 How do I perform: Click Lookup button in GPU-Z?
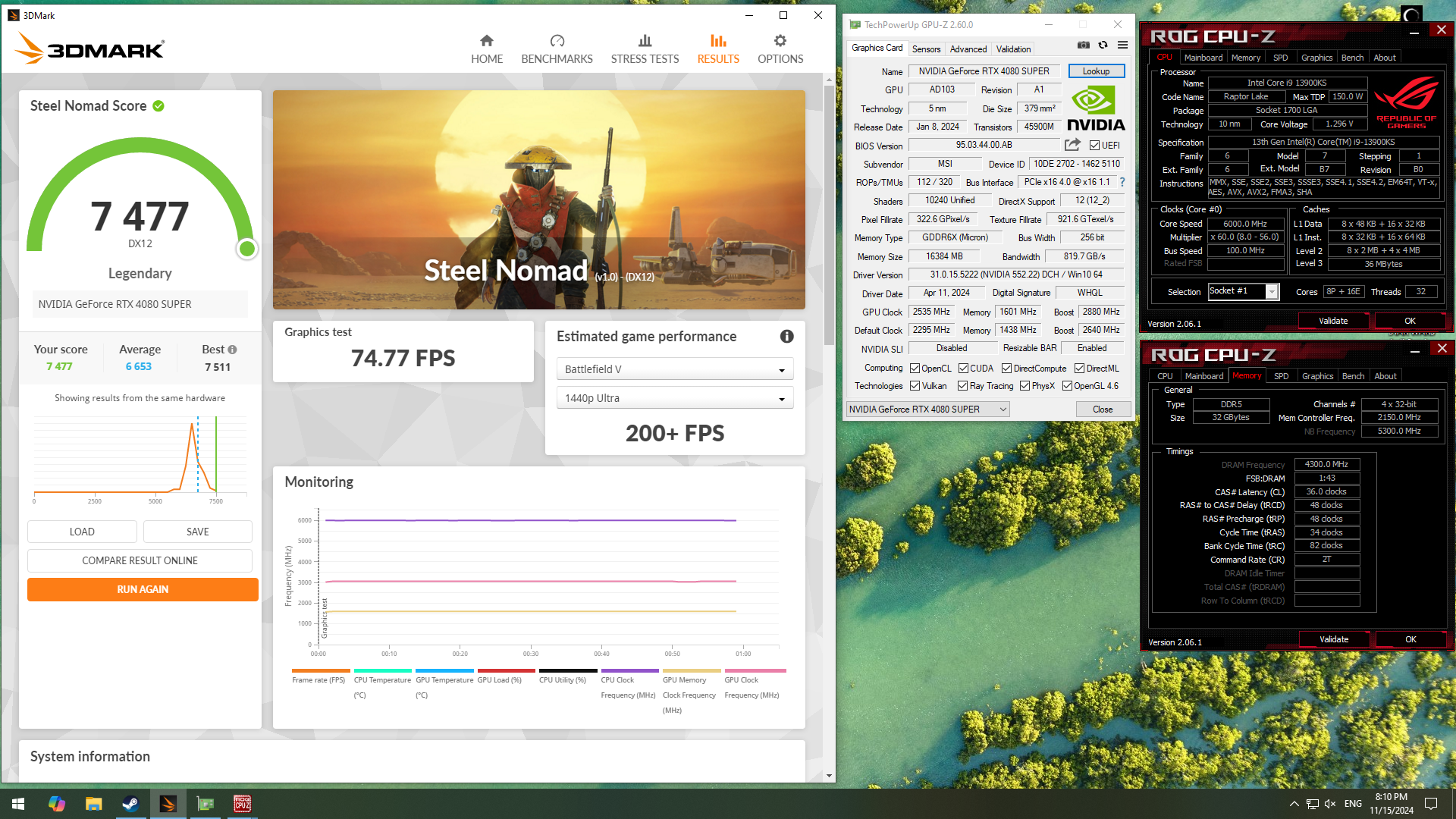1096,71
